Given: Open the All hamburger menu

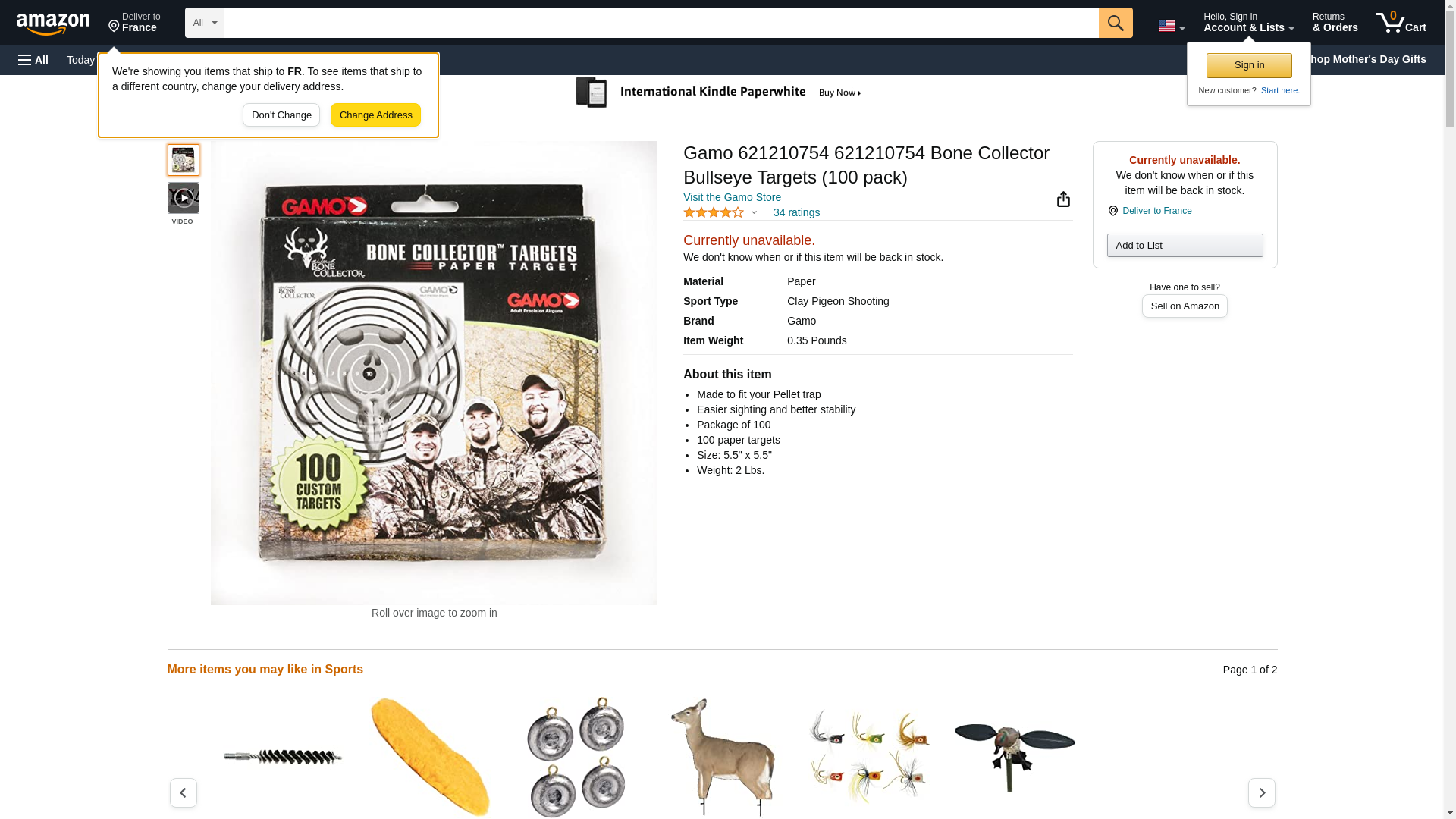Looking at the screenshot, I should [x=33, y=60].
